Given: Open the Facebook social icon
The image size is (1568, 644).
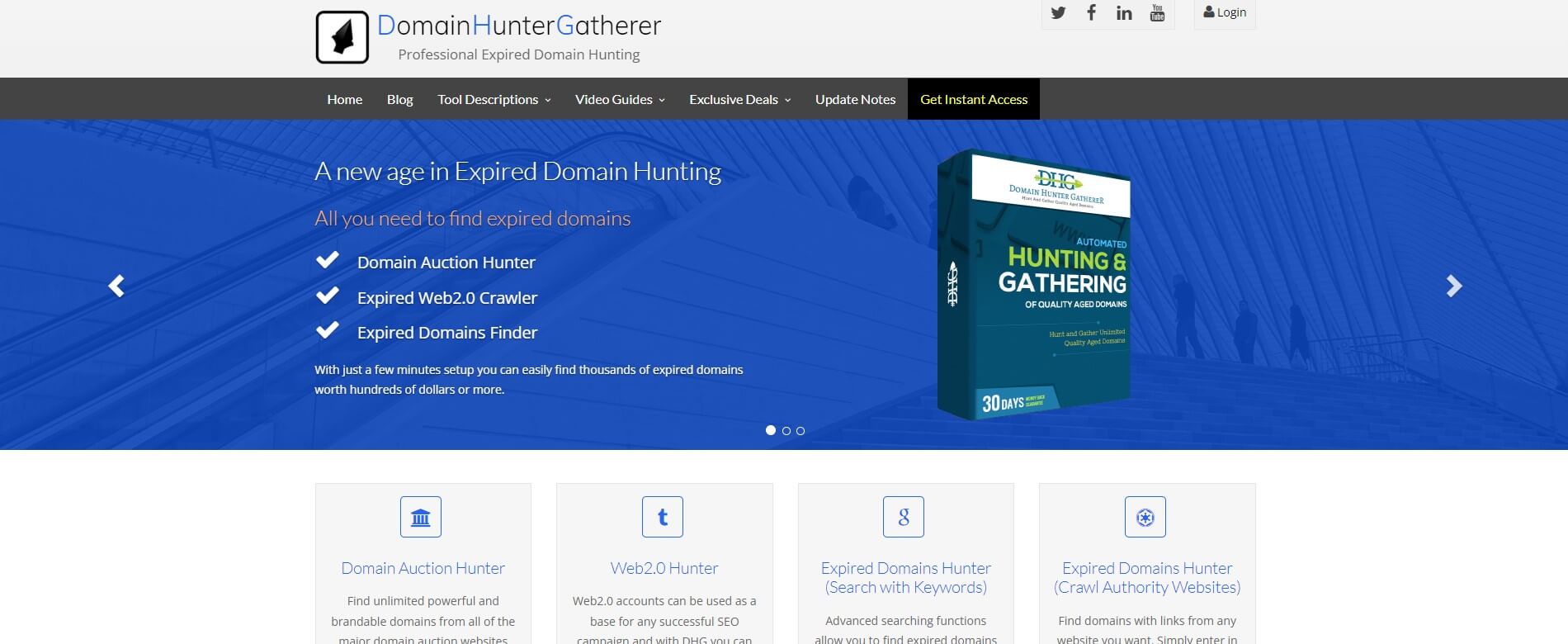Looking at the screenshot, I should pyautogui.click(x=1091, y=12).
